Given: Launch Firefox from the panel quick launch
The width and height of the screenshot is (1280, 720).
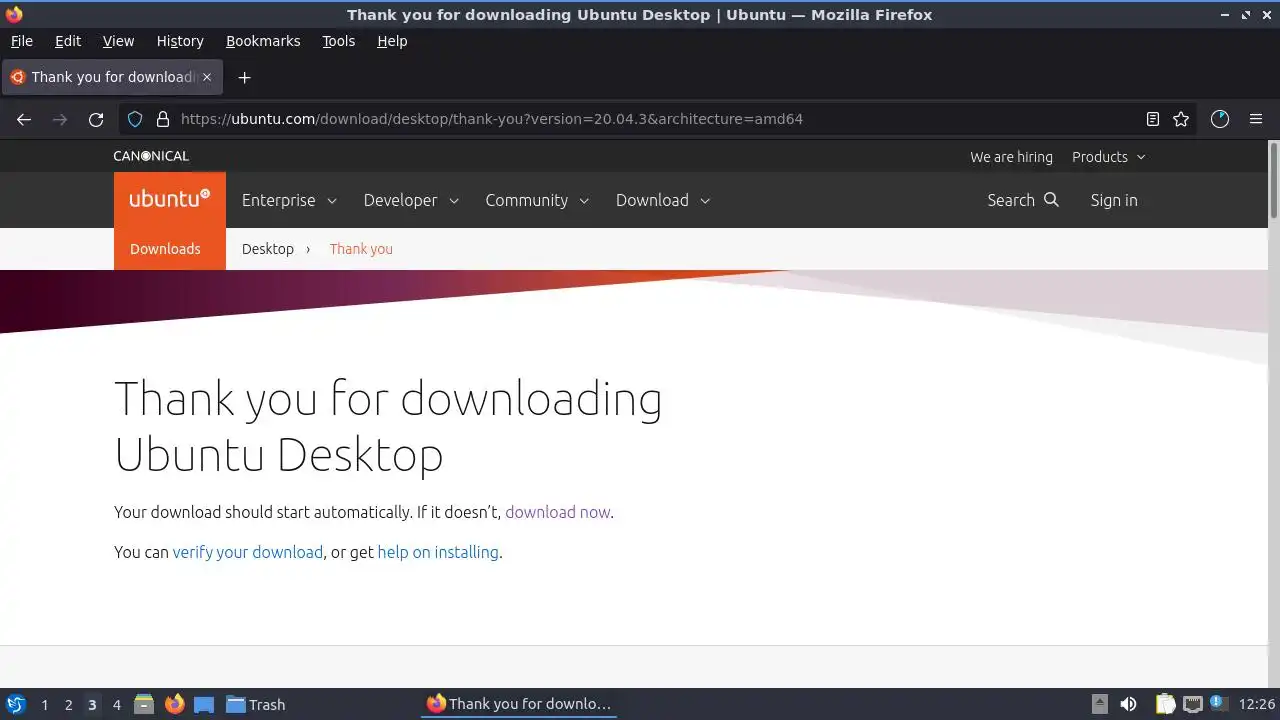Looking at the screenshot, I should pos(174,704).
